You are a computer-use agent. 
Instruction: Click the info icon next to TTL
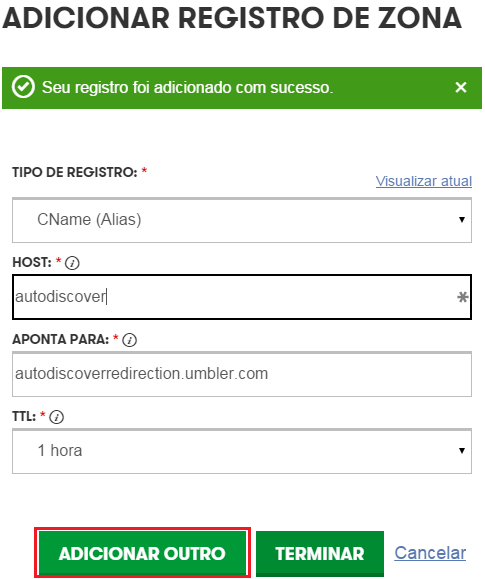(x=57, y=417)
